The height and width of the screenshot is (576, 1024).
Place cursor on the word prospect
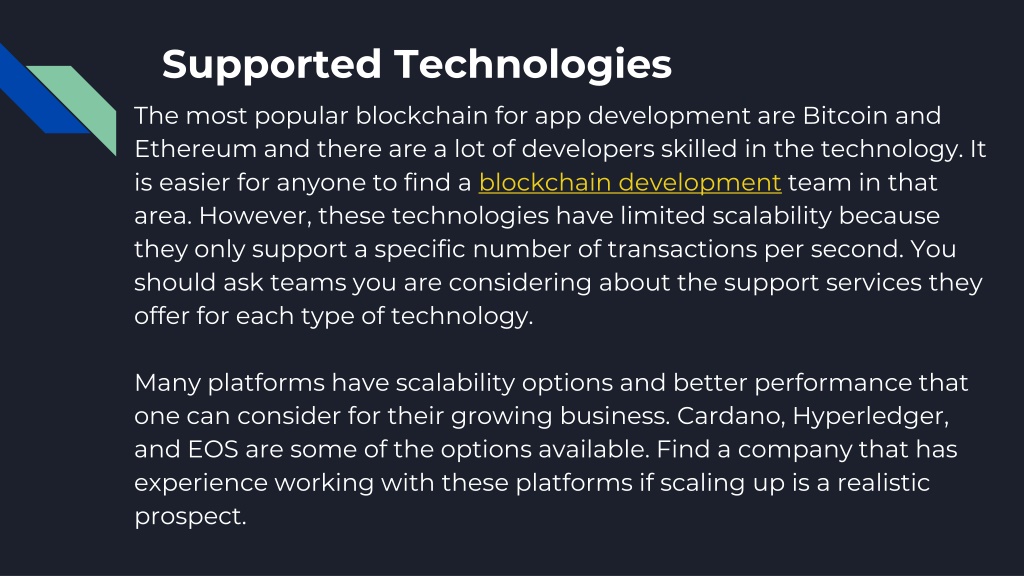click(190, 517)
